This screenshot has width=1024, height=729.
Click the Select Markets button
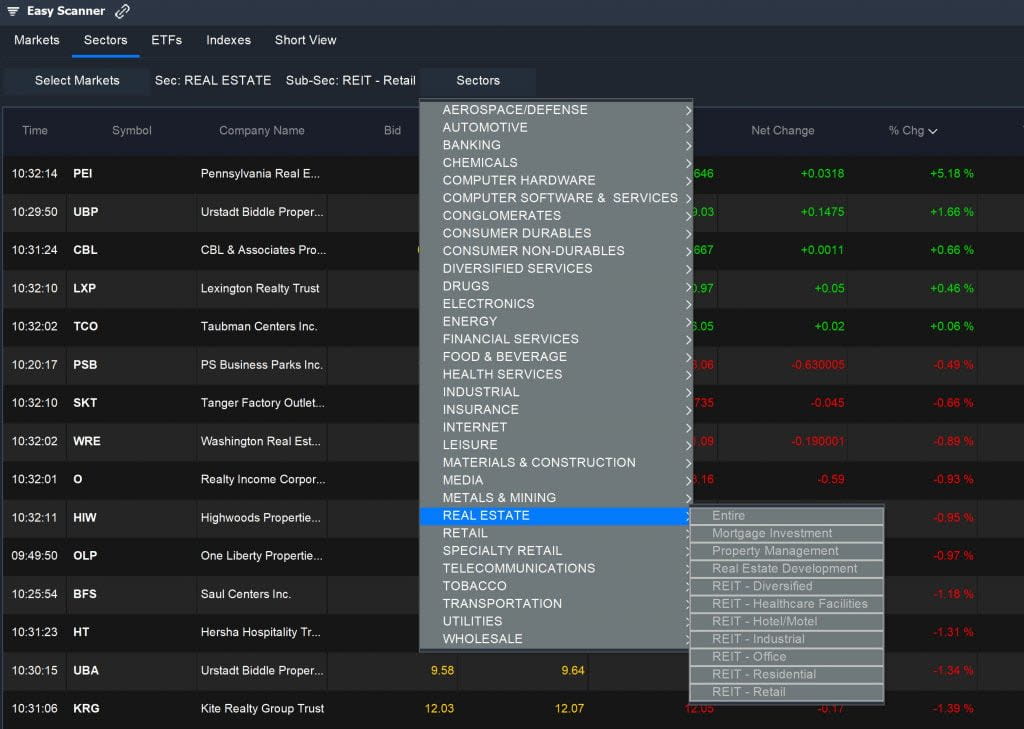point(77,80)
